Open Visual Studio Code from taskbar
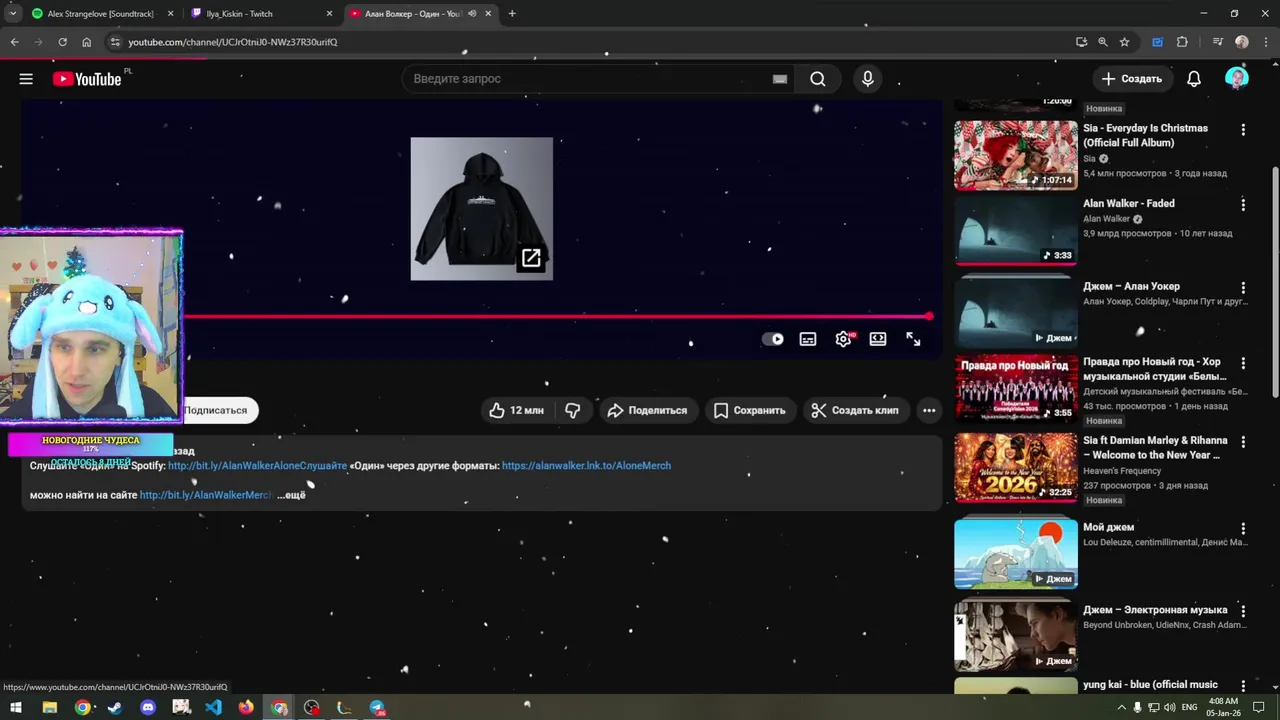This screenshot has width=1280, height=720. pyautogui.click(x=213, y=707)
